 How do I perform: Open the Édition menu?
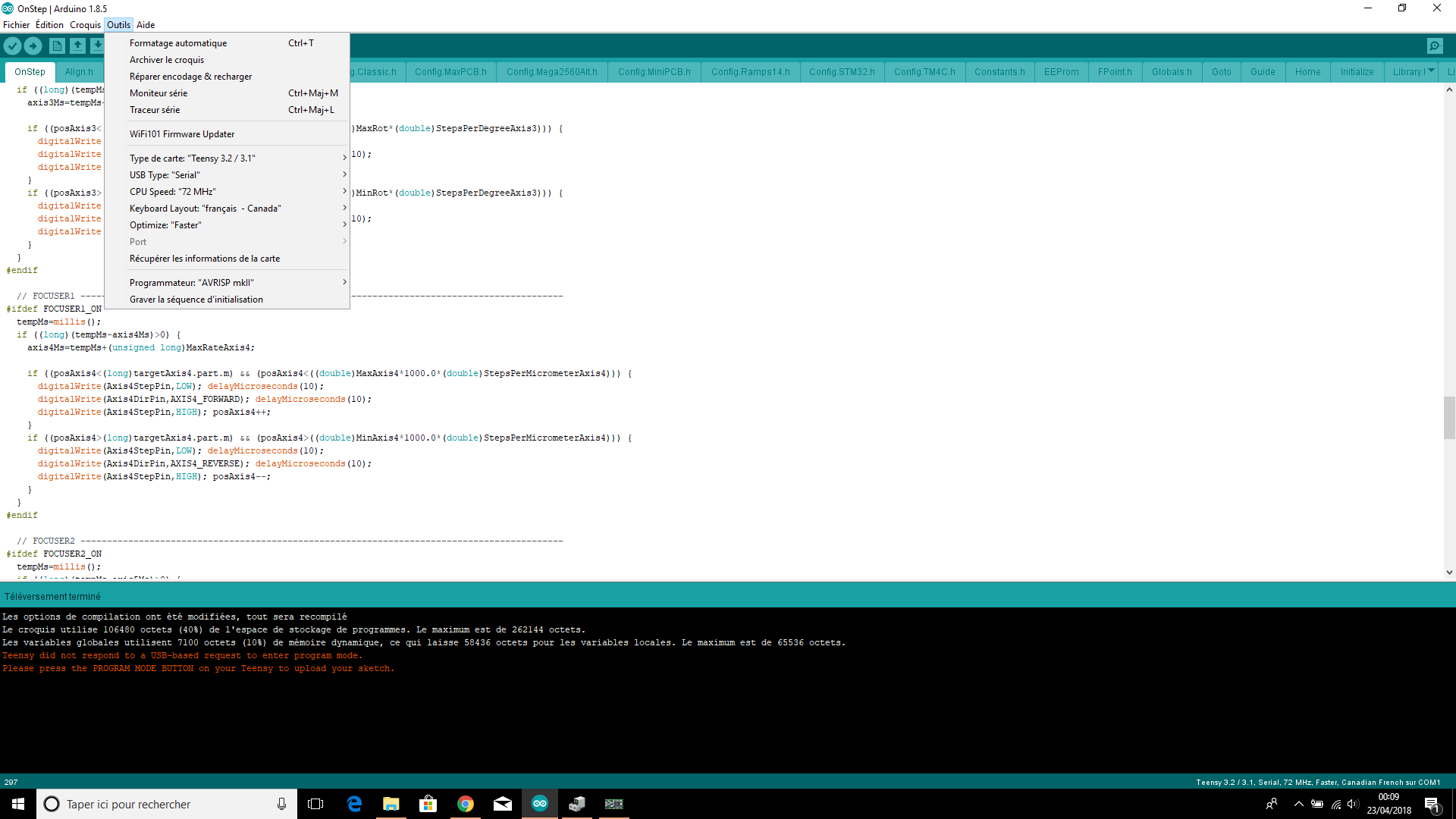pyautogui.click(x=49, y=25)
